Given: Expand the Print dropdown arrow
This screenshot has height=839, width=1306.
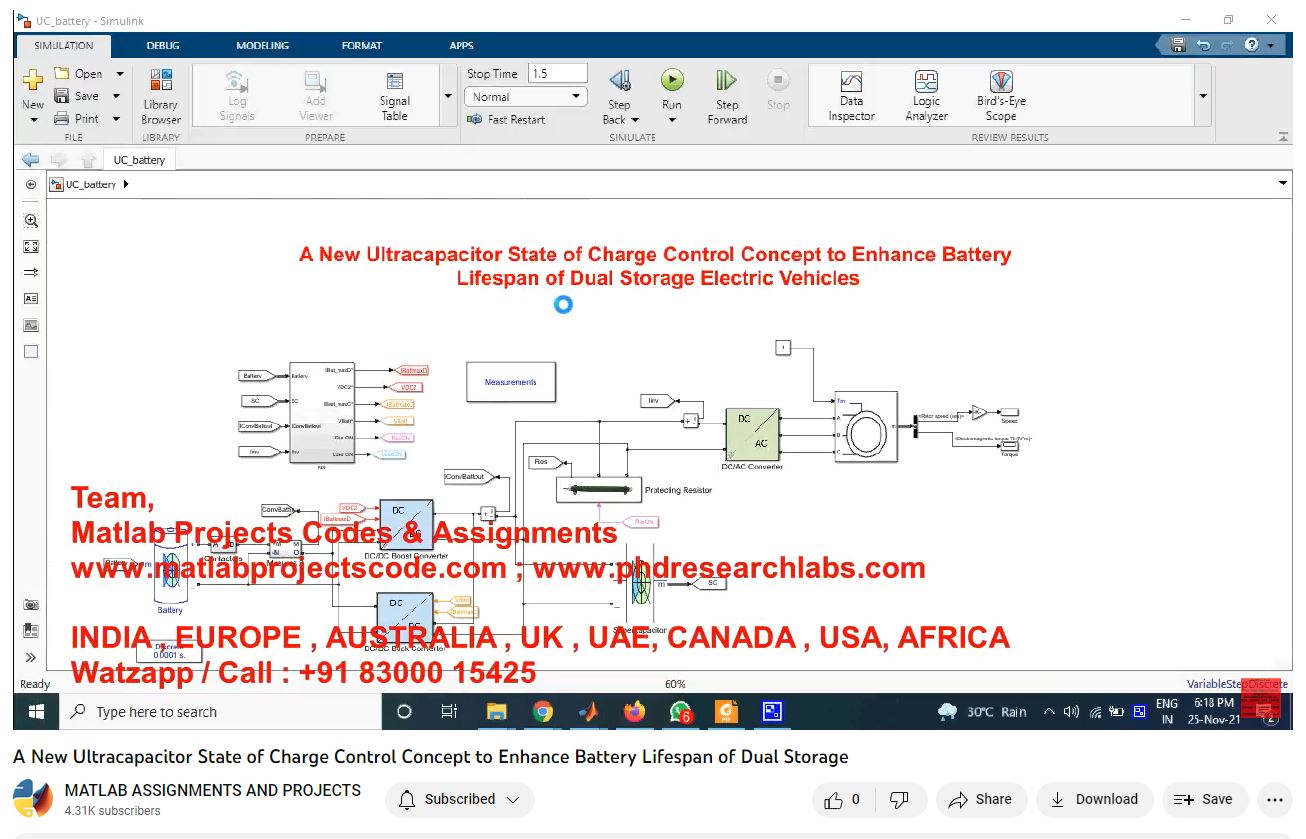Looking at the screenshot, I should [x=116, y=118].
